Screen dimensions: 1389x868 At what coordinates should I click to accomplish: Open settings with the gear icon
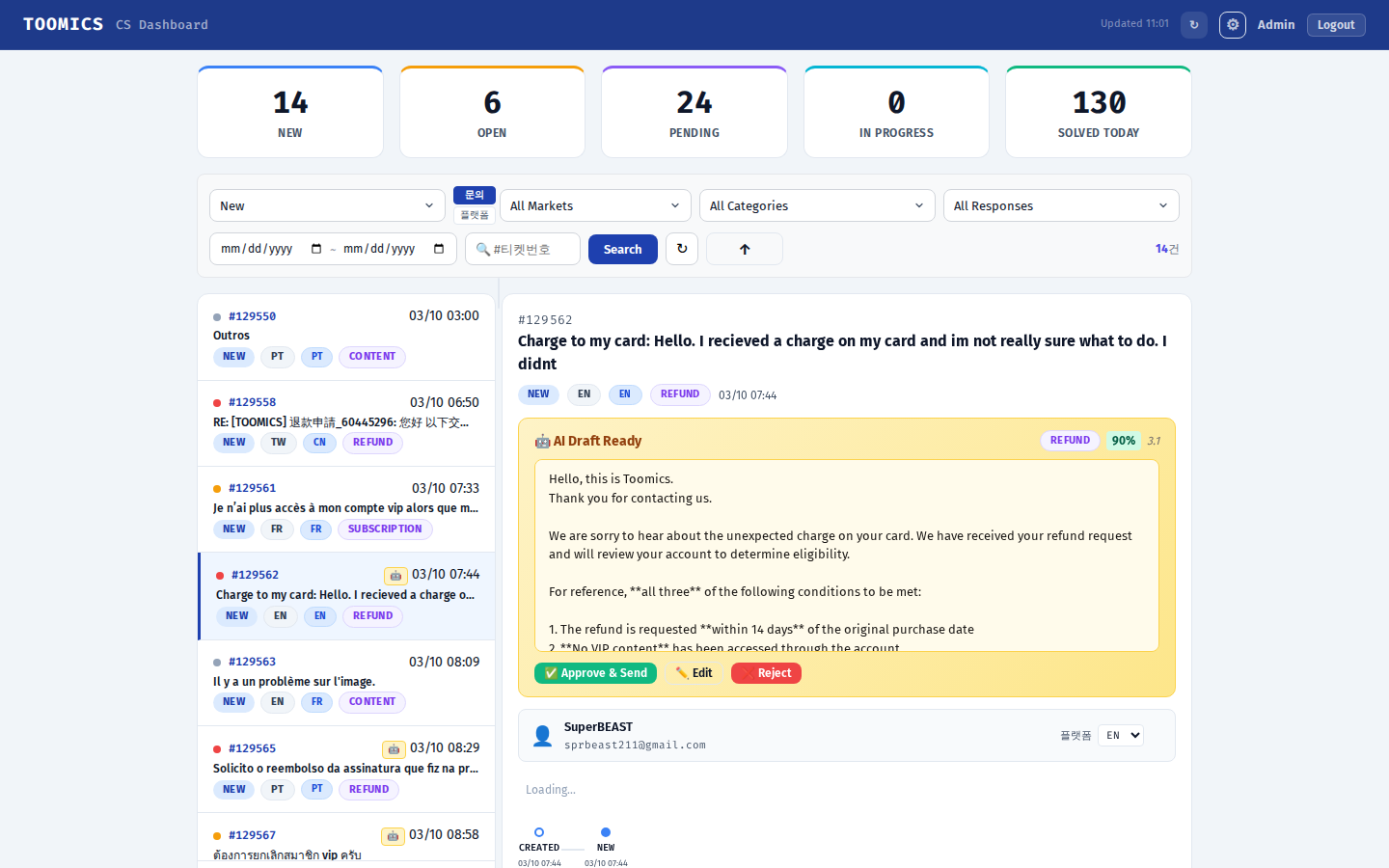coord(1232,25)
